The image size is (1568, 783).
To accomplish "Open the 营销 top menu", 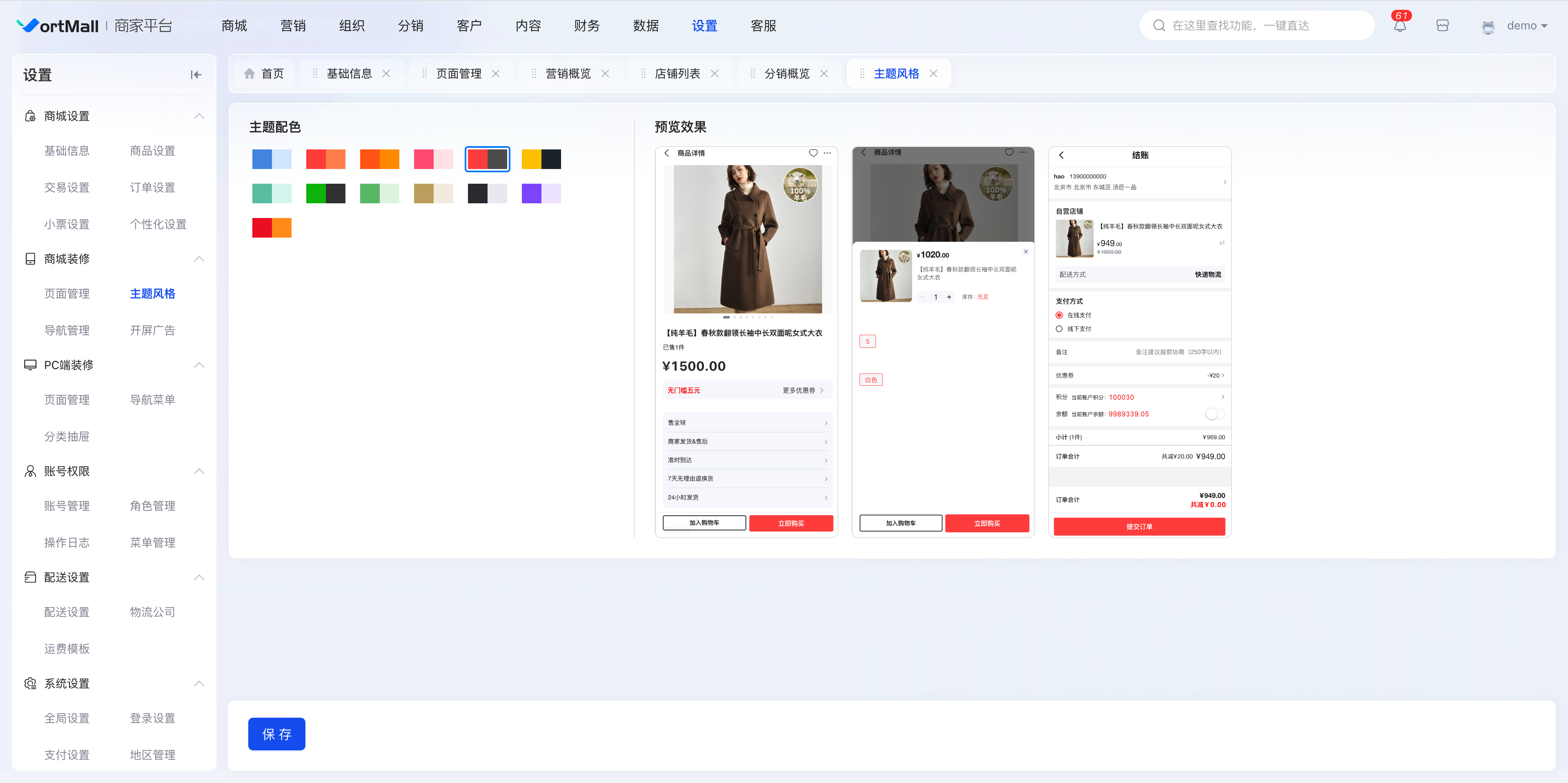I will (x=293, y=26).
